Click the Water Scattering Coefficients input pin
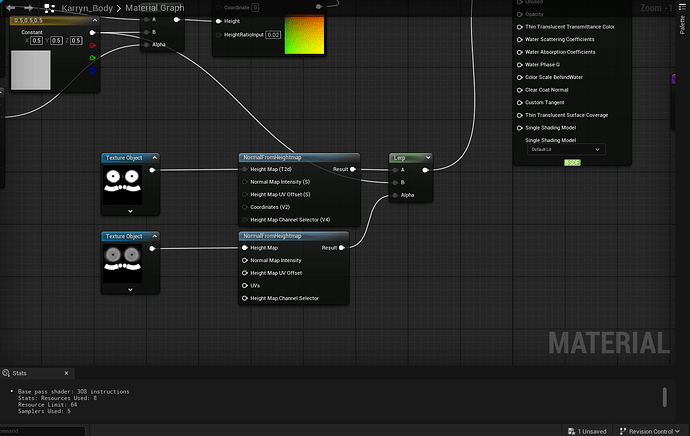690x436 pixels. click(x=520, y=40)
